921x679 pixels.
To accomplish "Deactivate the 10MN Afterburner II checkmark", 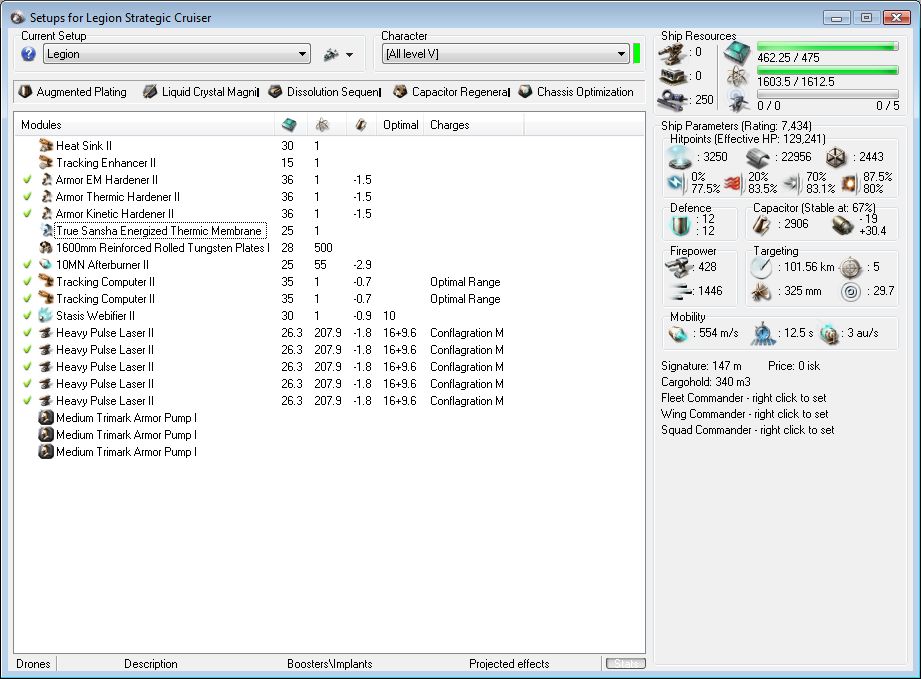I will click(27, 265).
